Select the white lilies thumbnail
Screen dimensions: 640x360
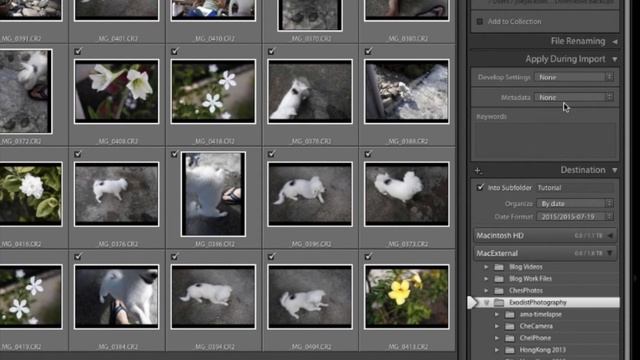[x=117, y=91]
